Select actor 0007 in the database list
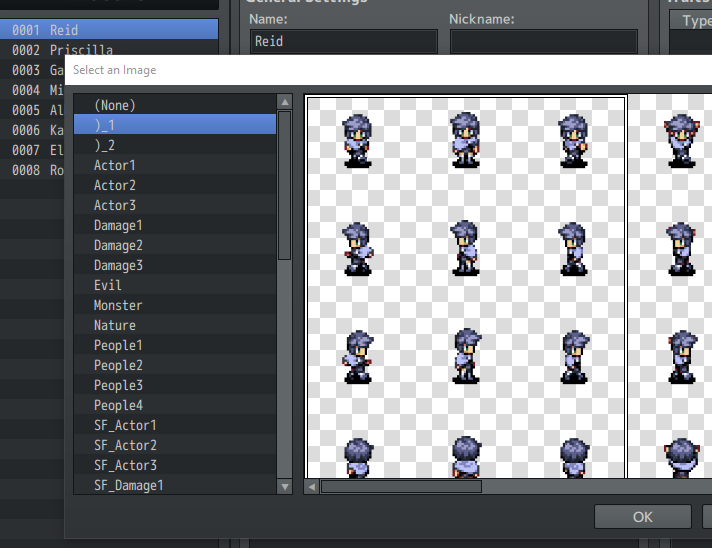The width and height of the screenshot is (712, 548). coord(32,149)
